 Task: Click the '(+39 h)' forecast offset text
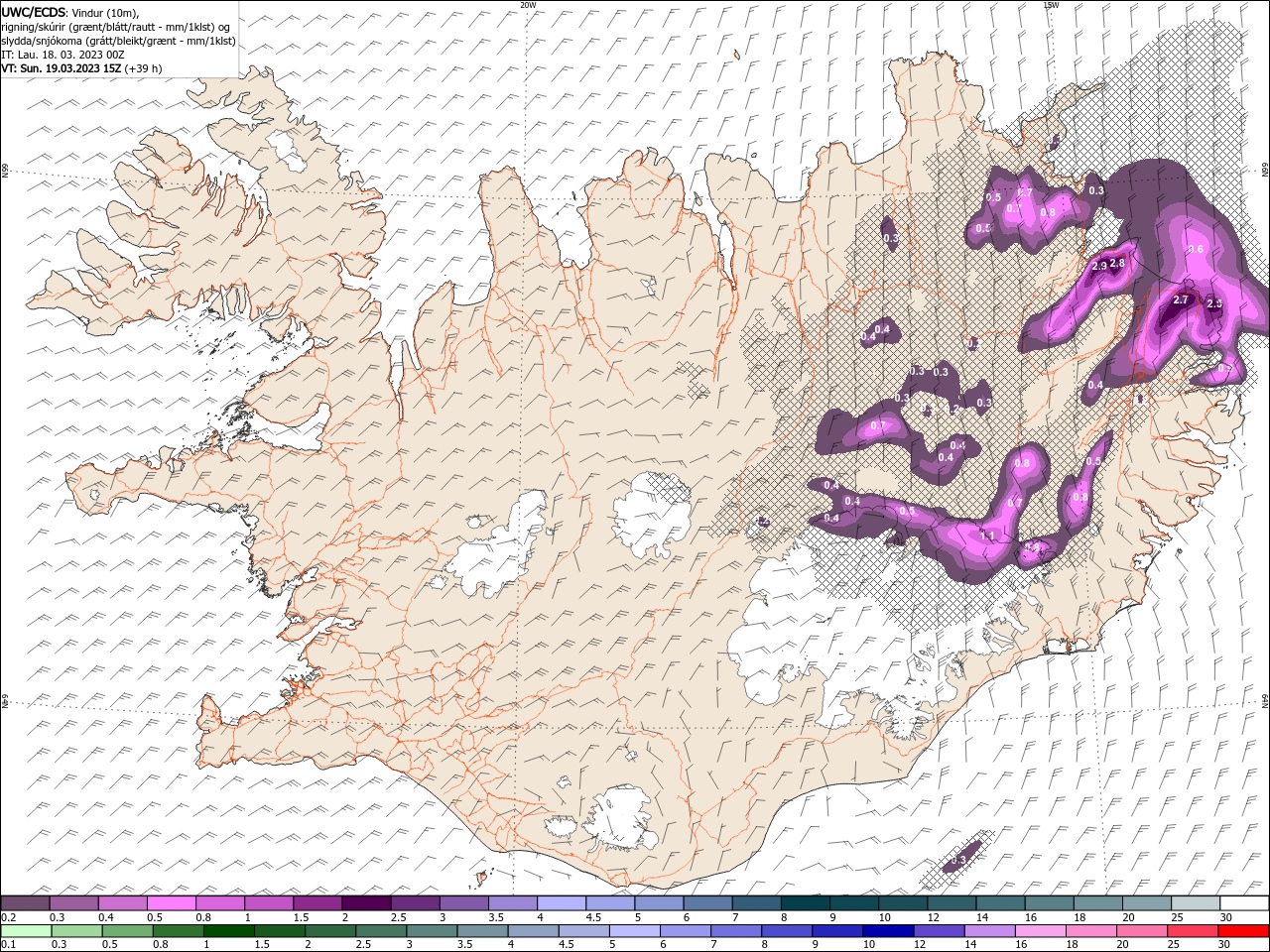144,68
